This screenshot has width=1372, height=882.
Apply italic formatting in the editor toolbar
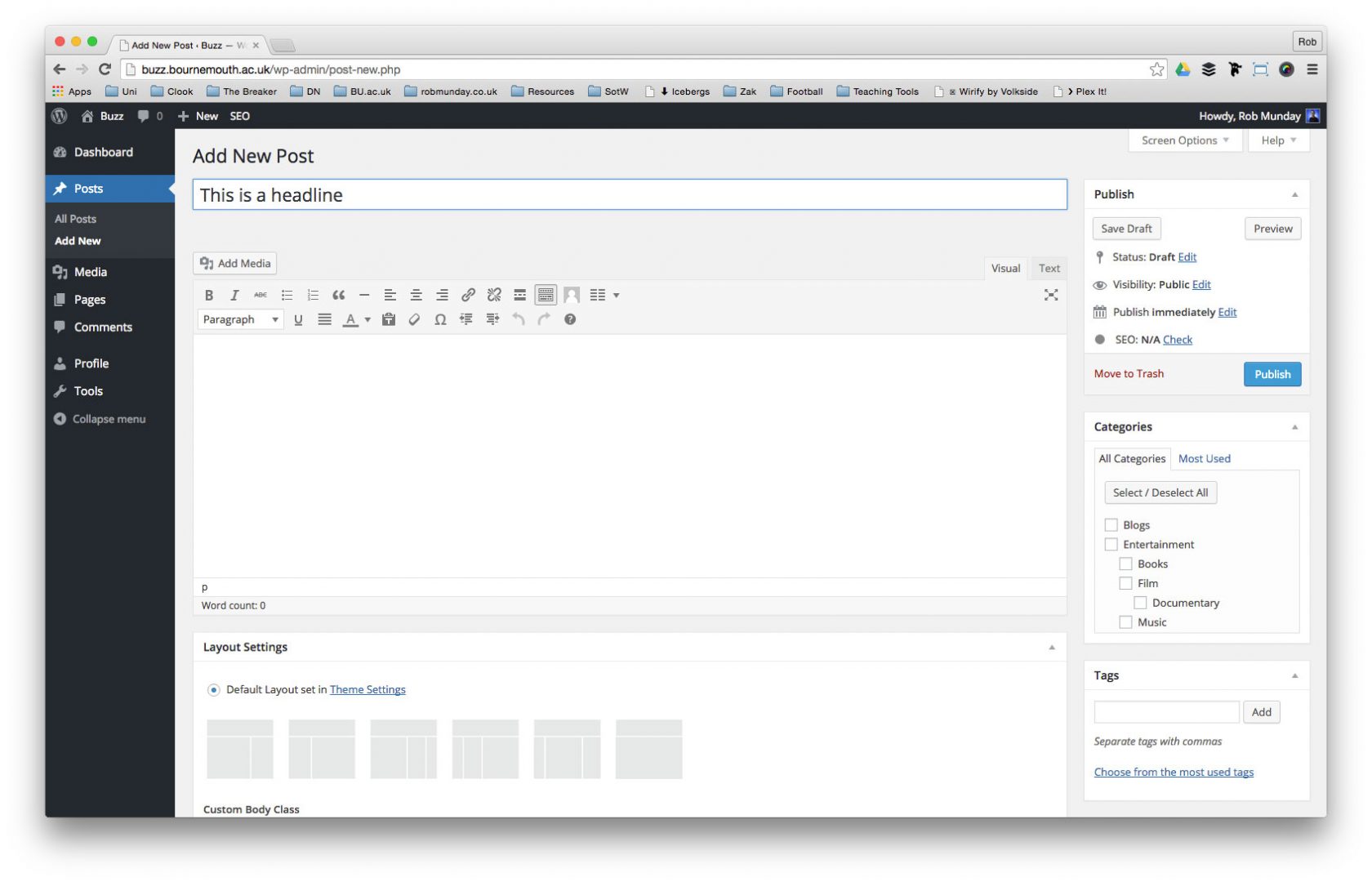tap(234, 295)
